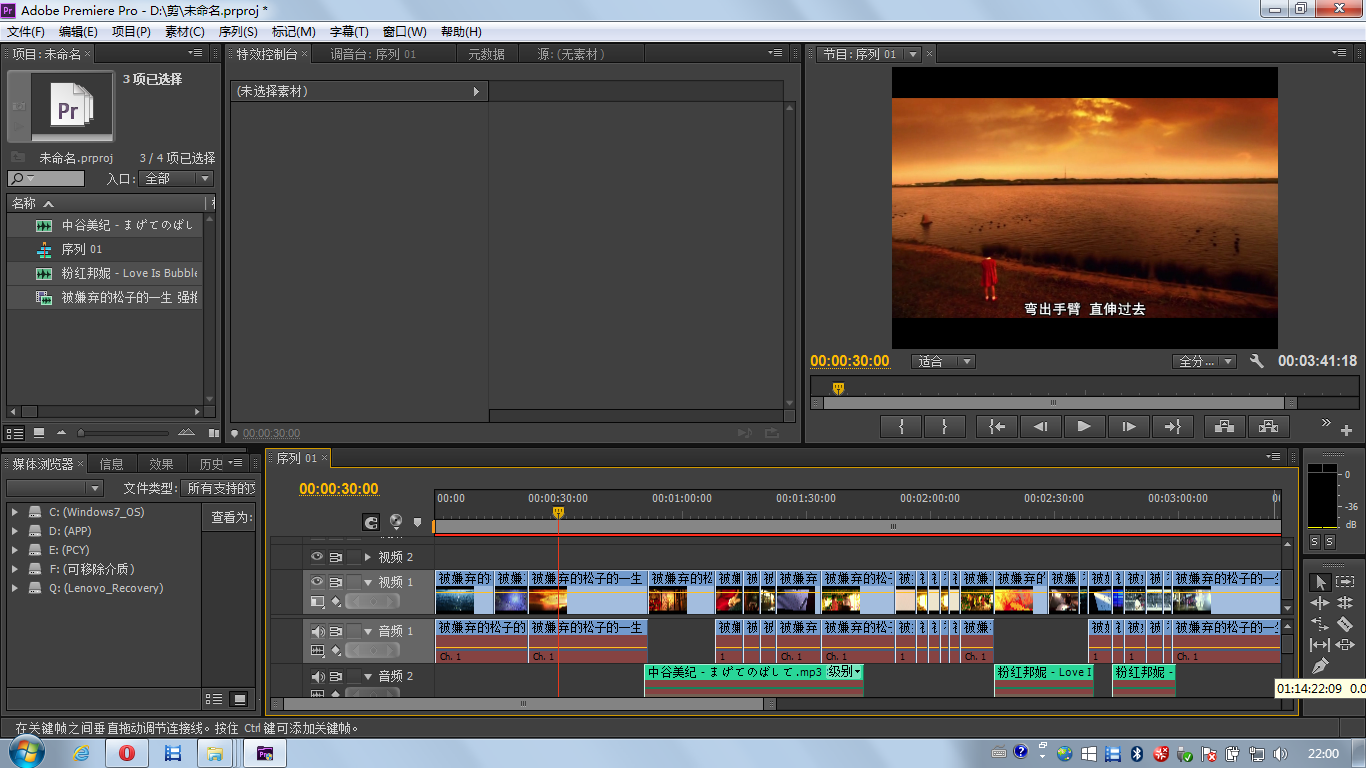This screenshot has width=1366, height=768.
Task: Collapse the Audio 2 track
Action: click(x=368, y=677)
